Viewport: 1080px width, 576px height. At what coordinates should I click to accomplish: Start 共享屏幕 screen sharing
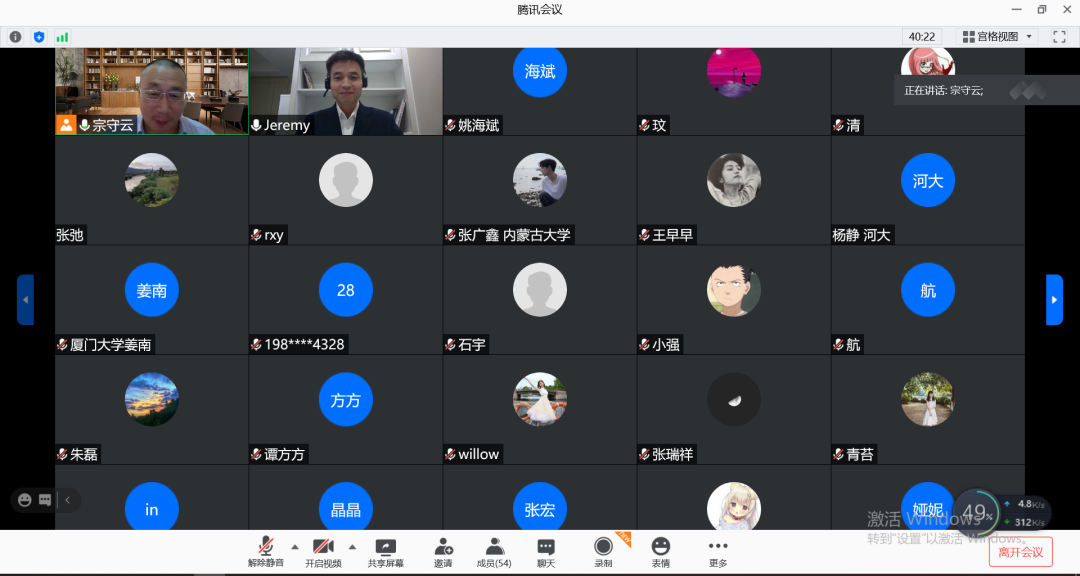tap(385, 552)
